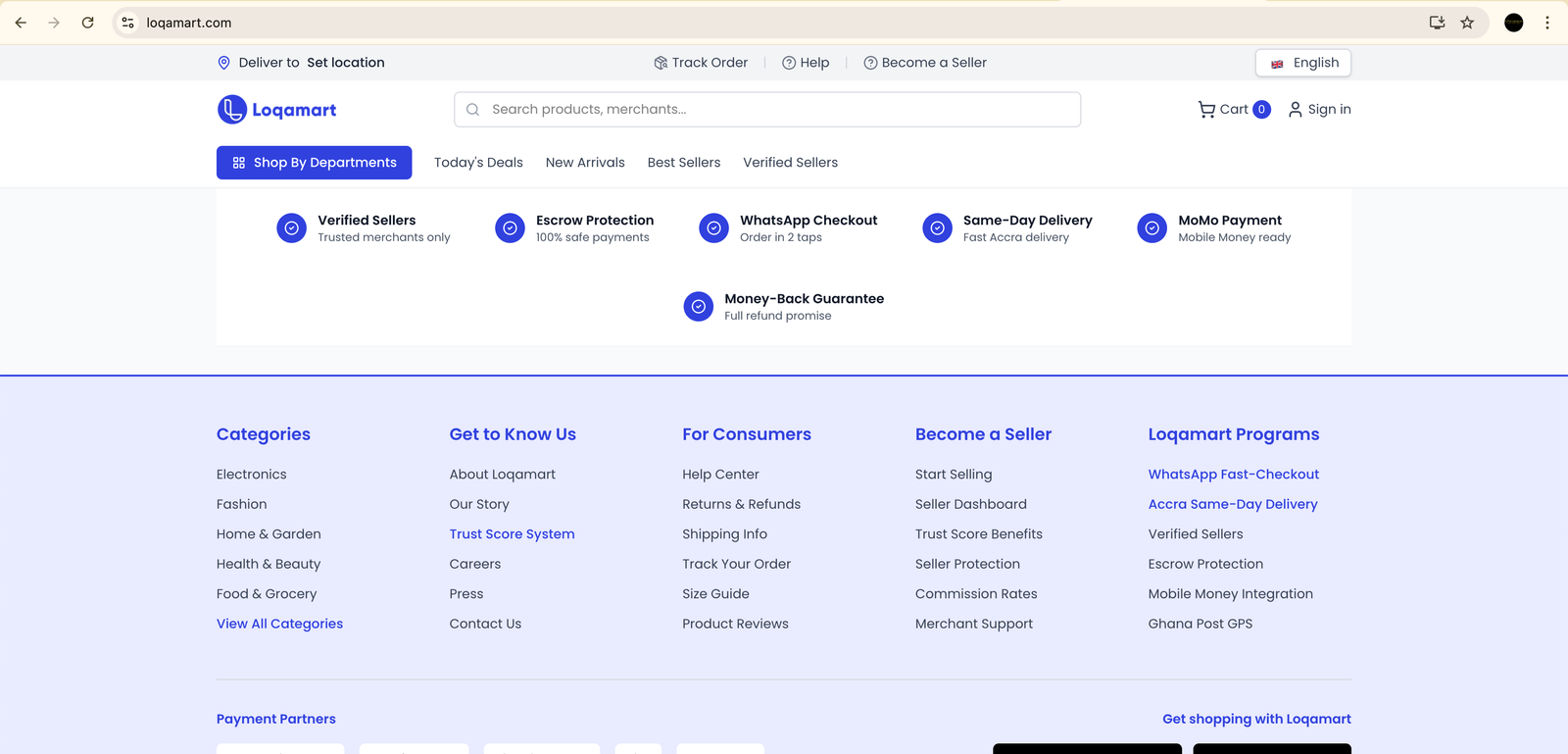Click the Track Order package icon

coord(661,63)
